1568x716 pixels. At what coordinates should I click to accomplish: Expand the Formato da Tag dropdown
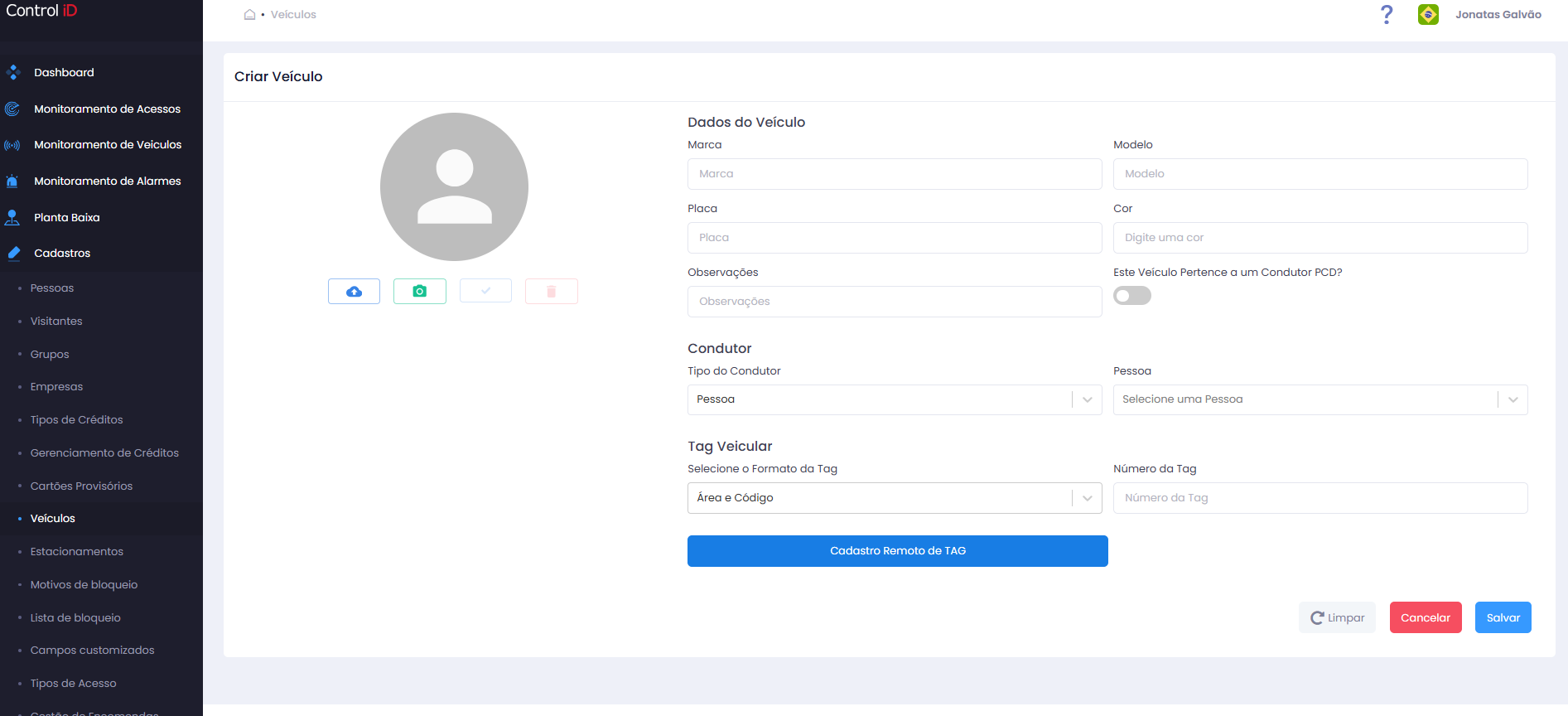895,498
